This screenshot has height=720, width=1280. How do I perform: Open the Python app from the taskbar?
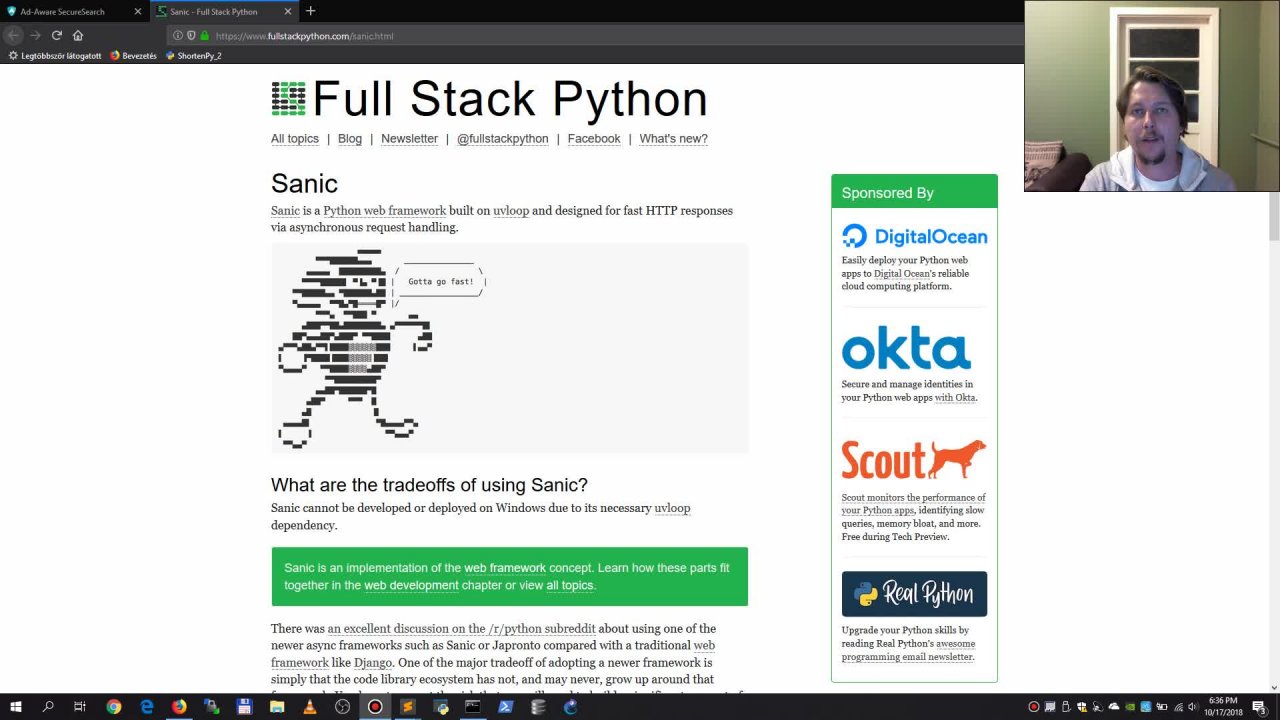(x=439, y=706)
